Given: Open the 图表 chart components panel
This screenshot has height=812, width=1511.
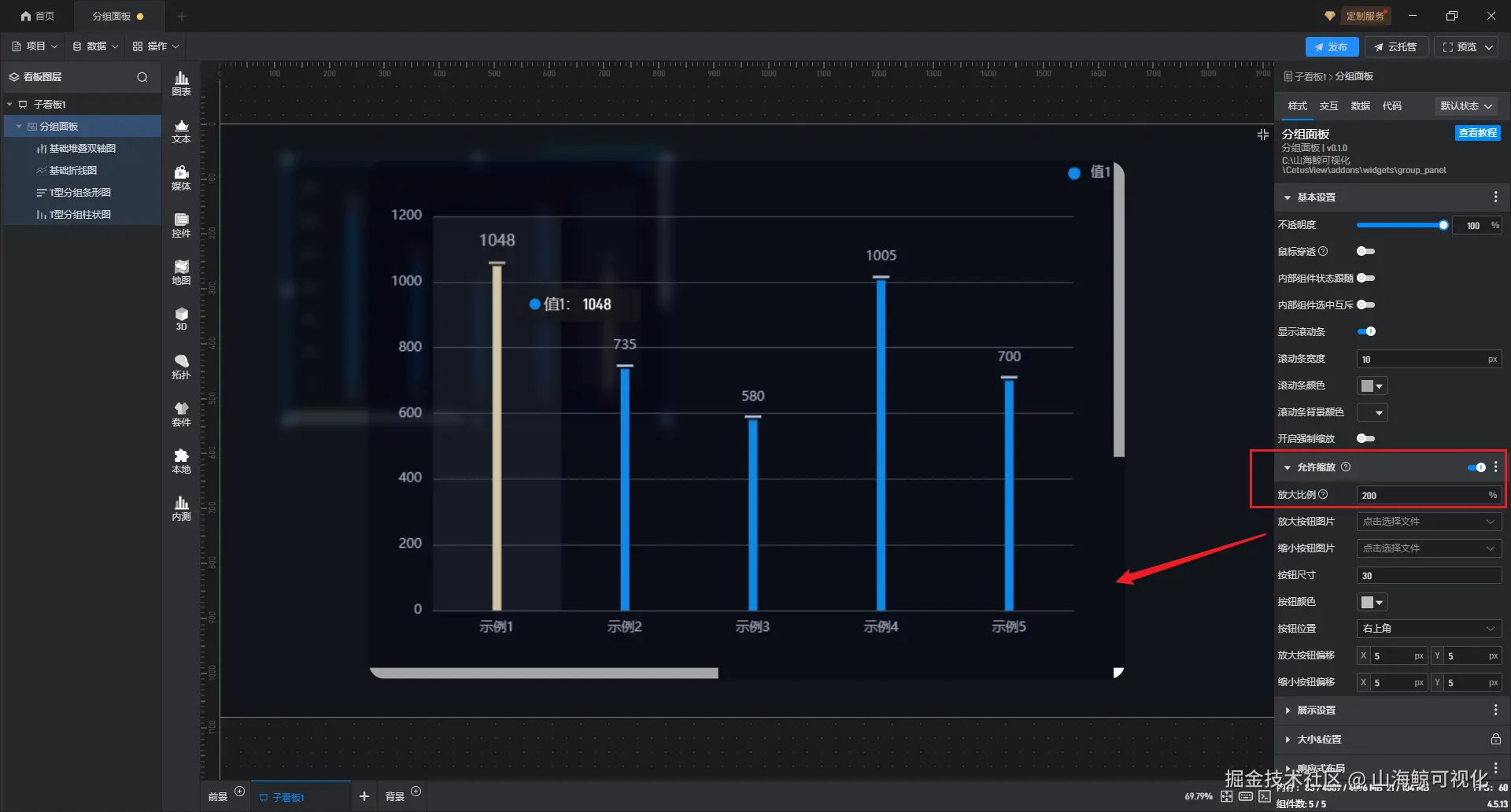Looking at the screenshot, I should [x=181, y=83].
